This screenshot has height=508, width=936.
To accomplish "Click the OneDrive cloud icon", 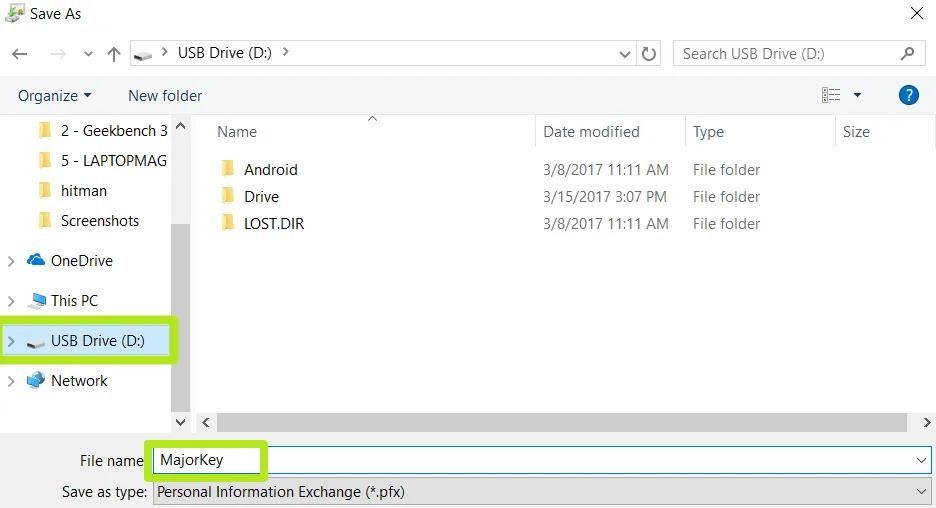I will (x=36, y=260).
